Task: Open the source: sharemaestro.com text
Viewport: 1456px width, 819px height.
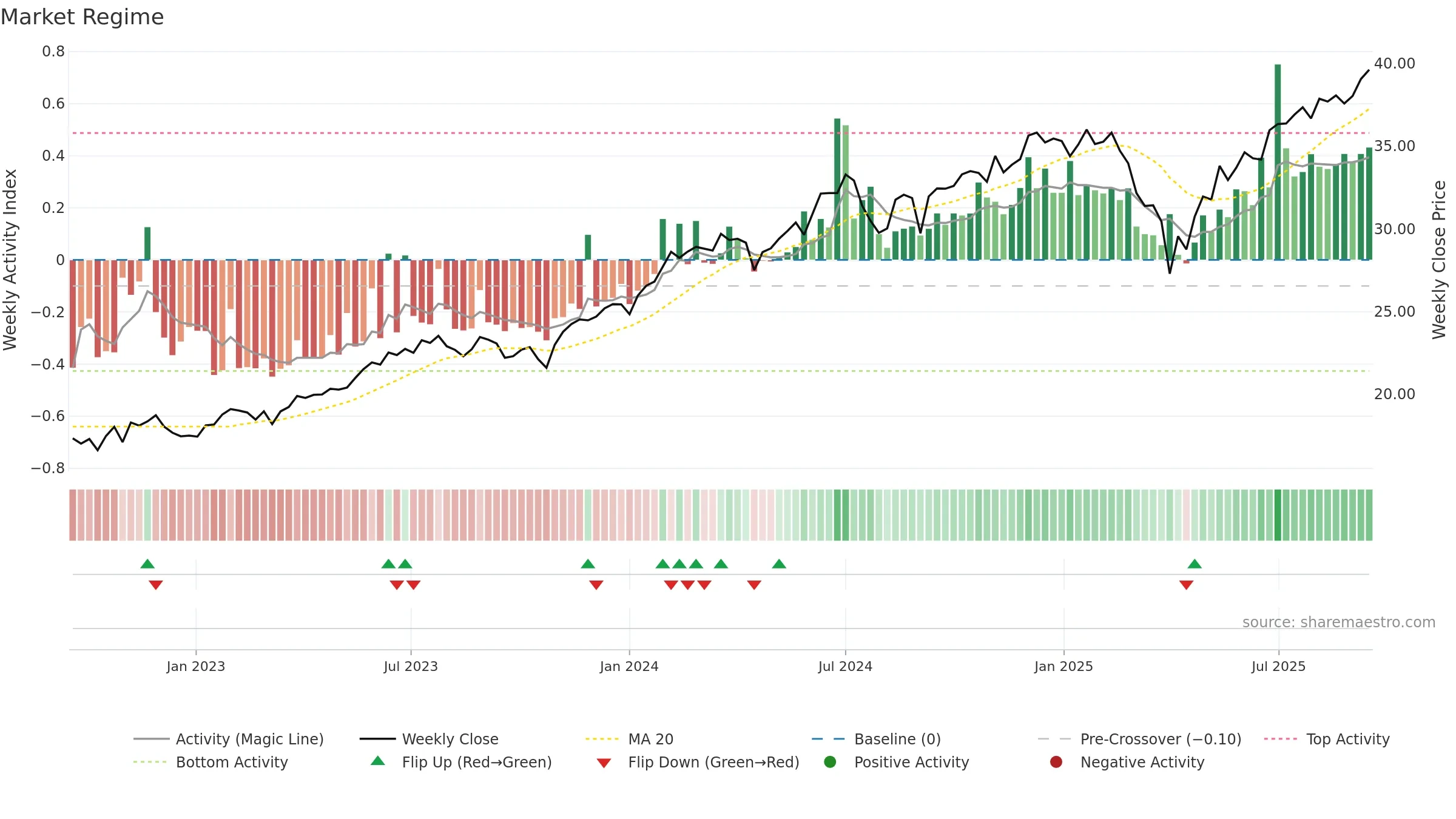Action: [1339, 622]
